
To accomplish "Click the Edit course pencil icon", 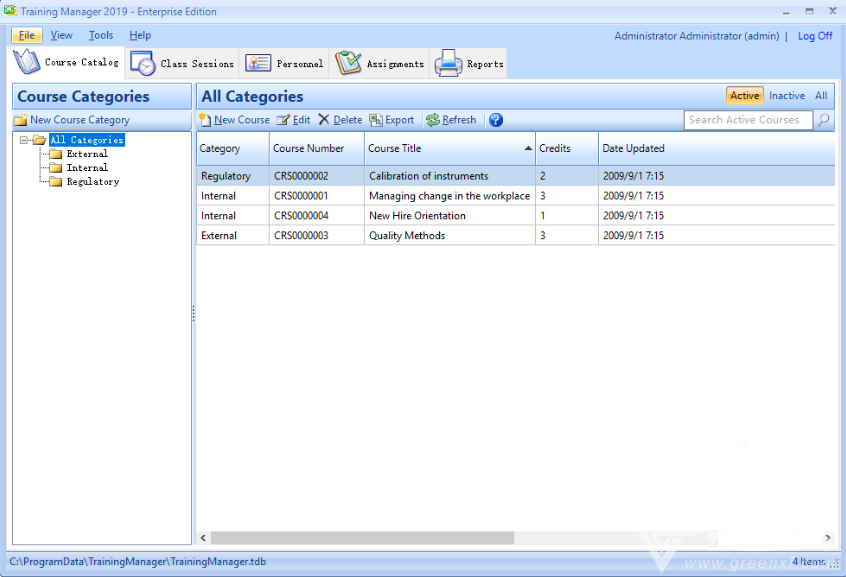I will coord(283,120).
